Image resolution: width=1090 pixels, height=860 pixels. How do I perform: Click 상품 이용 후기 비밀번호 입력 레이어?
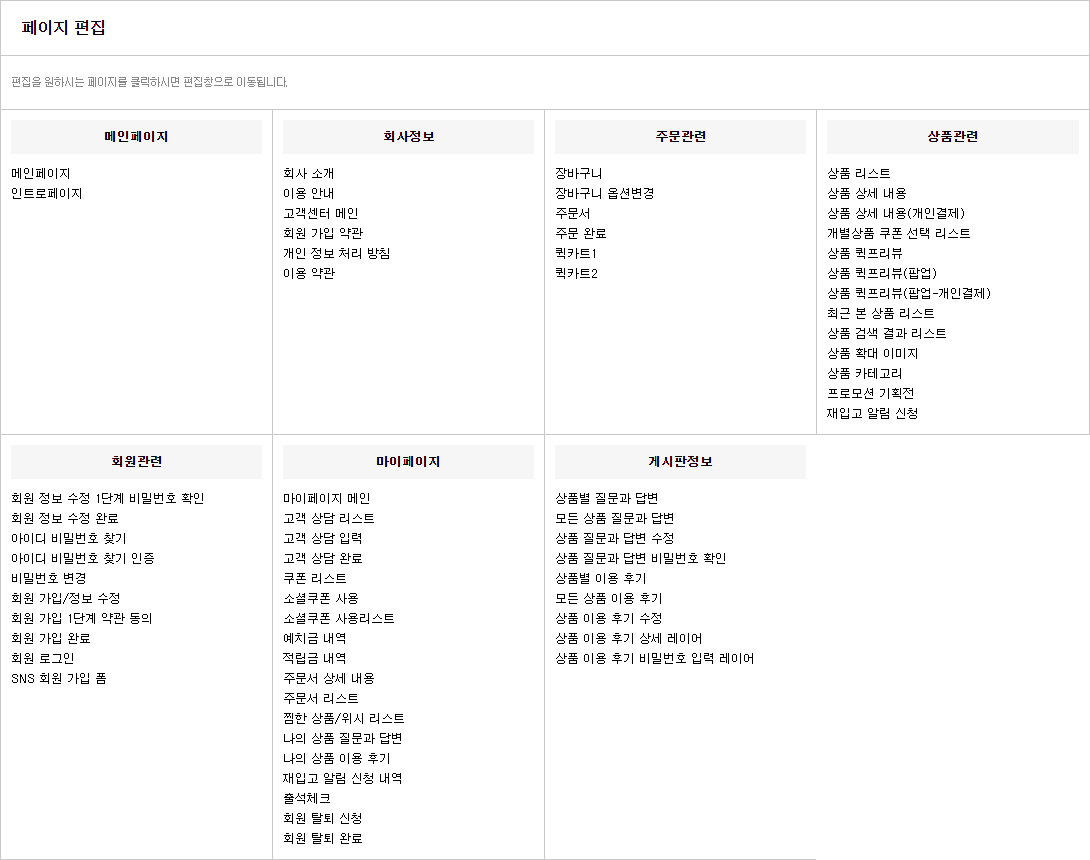coord(655,658)
